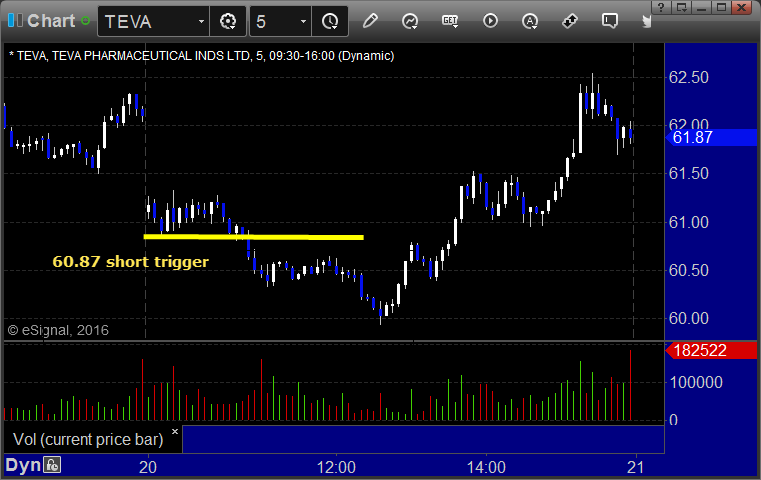This screenshot has height=480, width=761.
Task: Click the 62.50 price axis label
Action: (689, 77)
